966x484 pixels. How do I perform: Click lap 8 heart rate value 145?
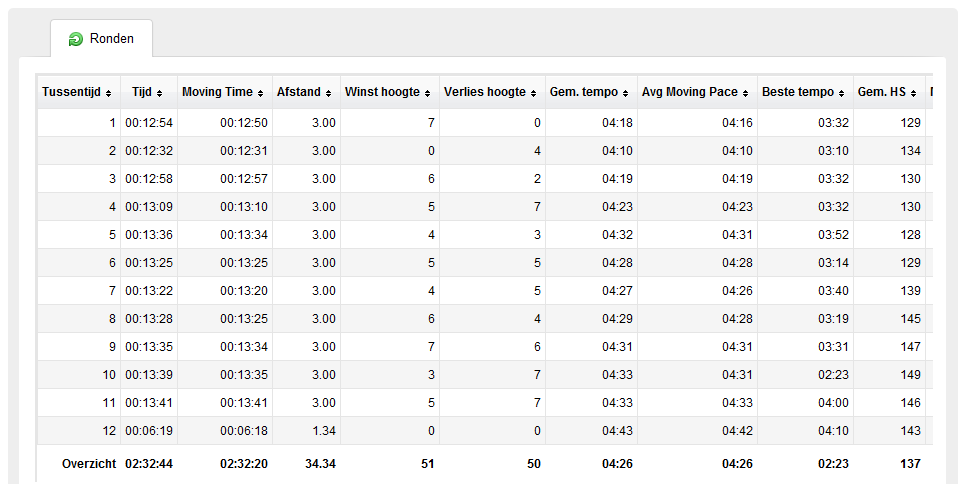tap(911, 318)
